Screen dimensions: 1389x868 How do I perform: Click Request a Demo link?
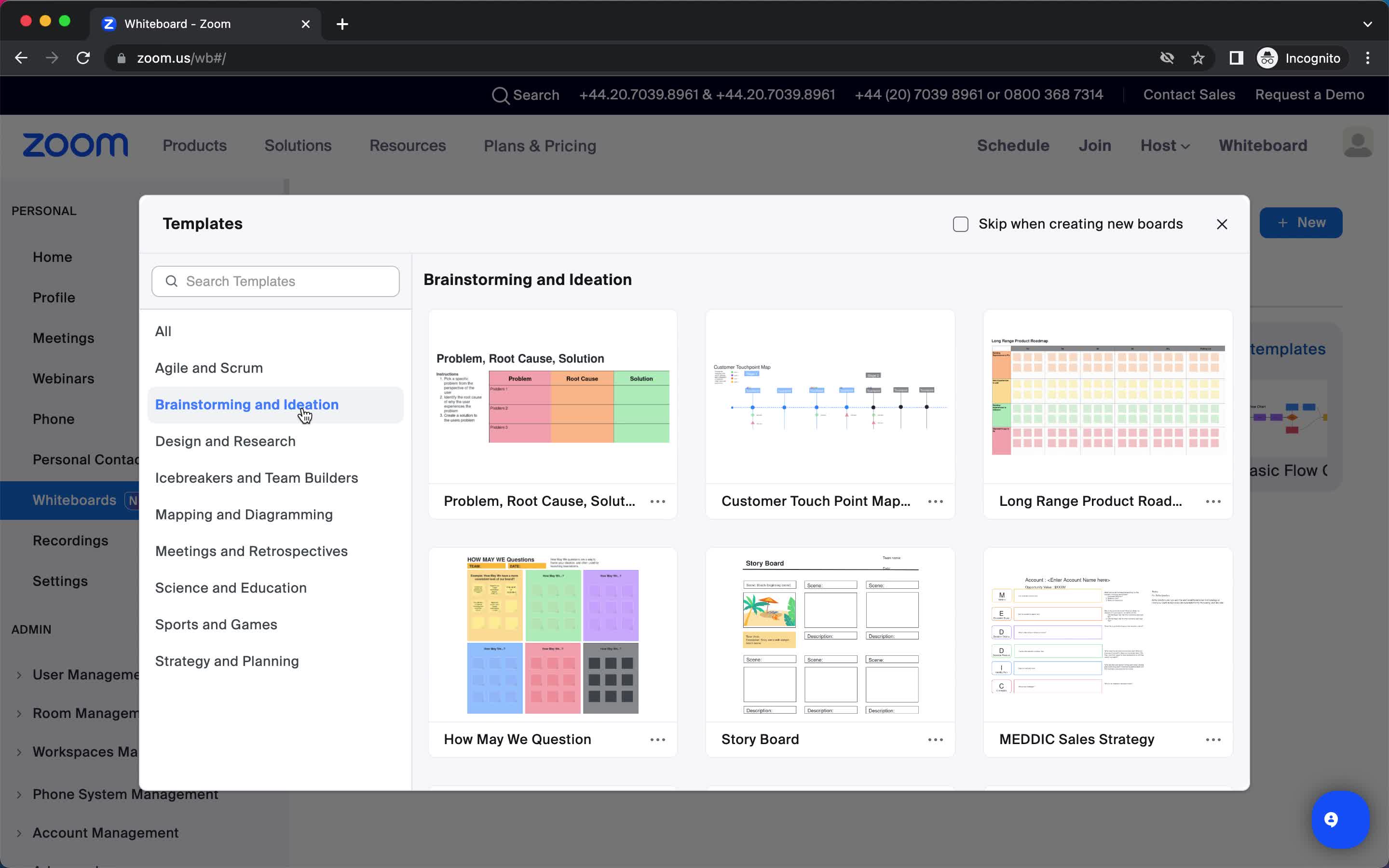click(x=1309, y=95)
